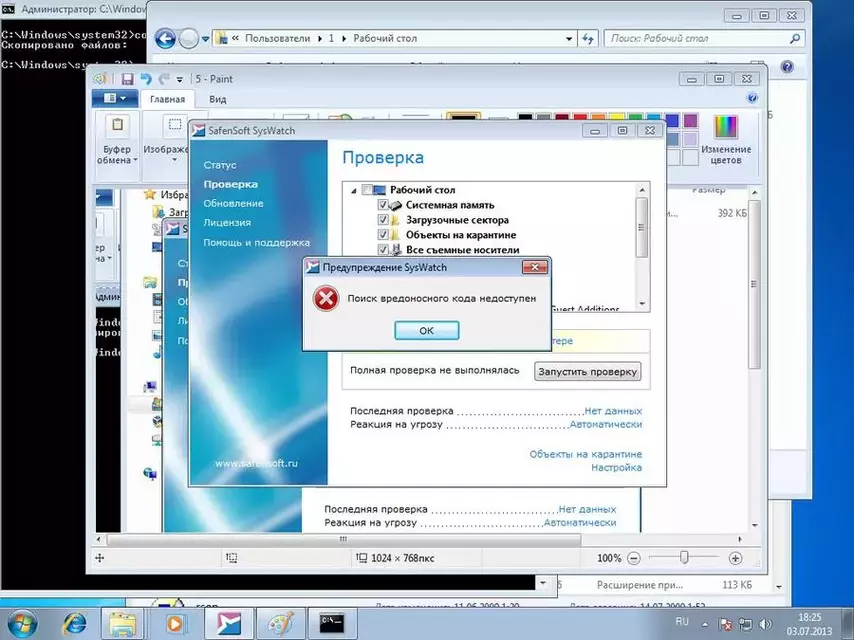Viewport: 854px width, 640px height.
Task: Launch Internet Explorer from the taskbar
Action: 74,624
